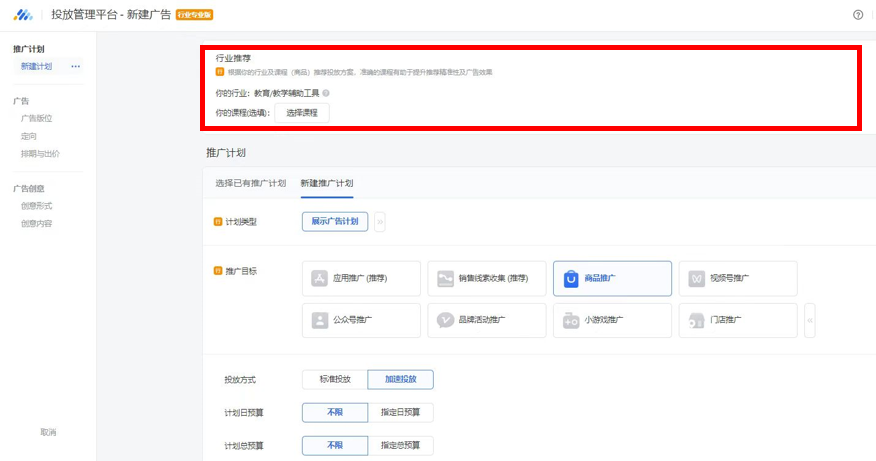
Task: Go to 定向 in sidebar
Action: pyautogui.click(x=28, y=136)
